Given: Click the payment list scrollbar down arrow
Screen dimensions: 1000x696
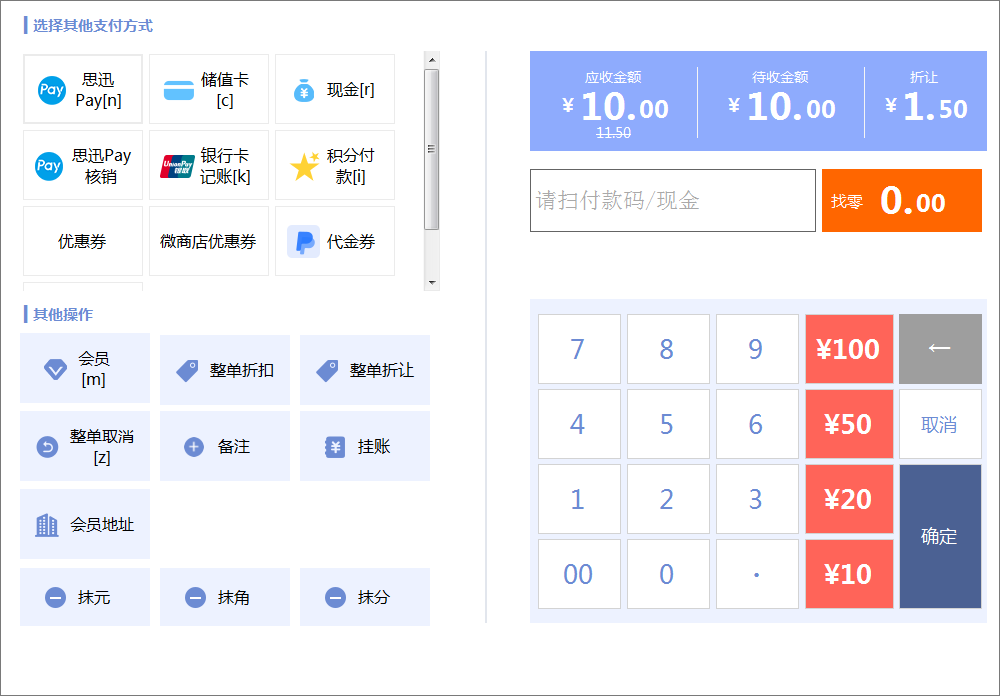Looking at the screenshot, I should [432, 283].
